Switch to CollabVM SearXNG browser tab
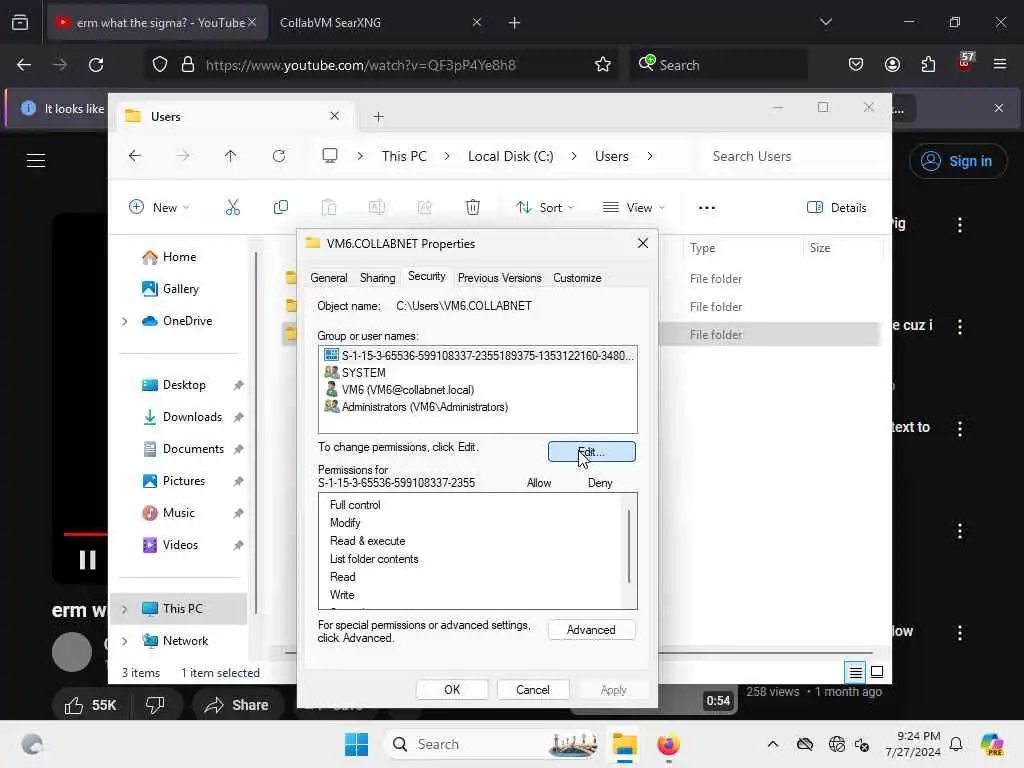 click(x=380, y=23)
